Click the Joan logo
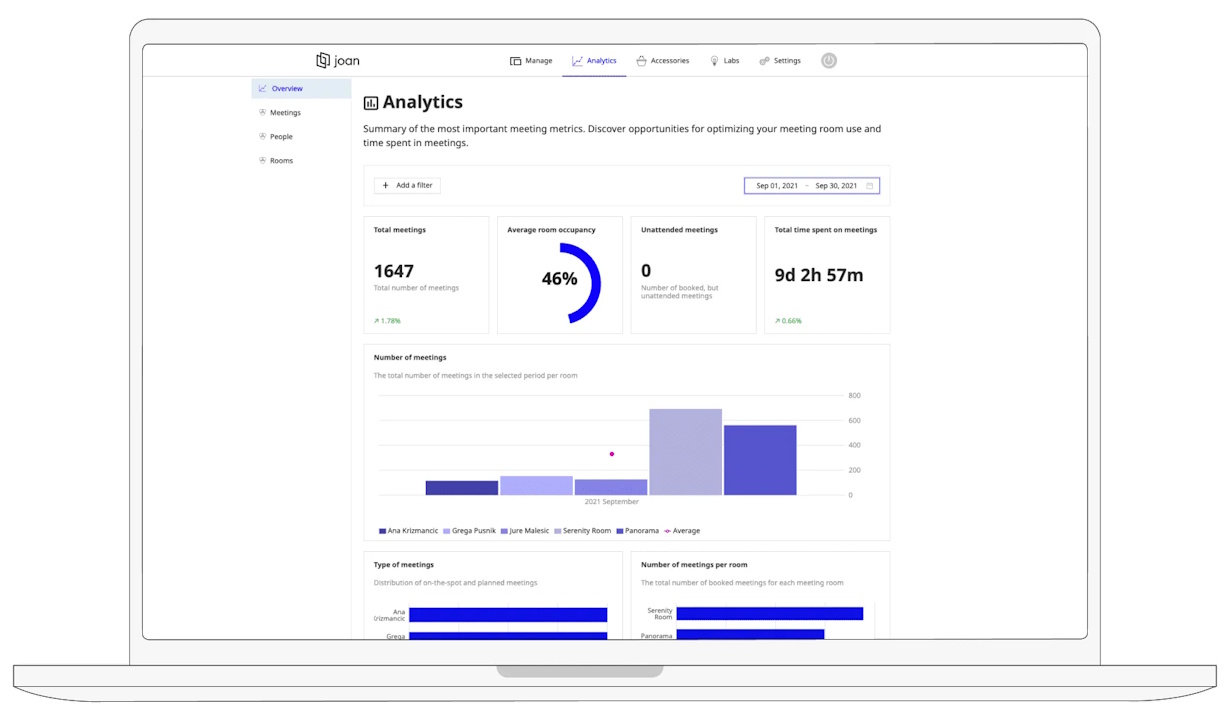This screenshot has height=722, width=1230. tap(338, 60)
